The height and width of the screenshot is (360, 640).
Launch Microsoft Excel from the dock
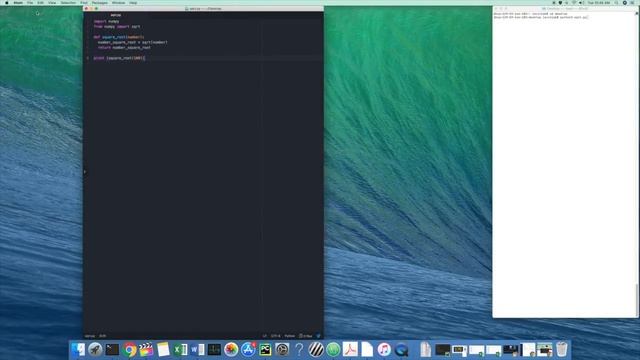pos(180,350)
